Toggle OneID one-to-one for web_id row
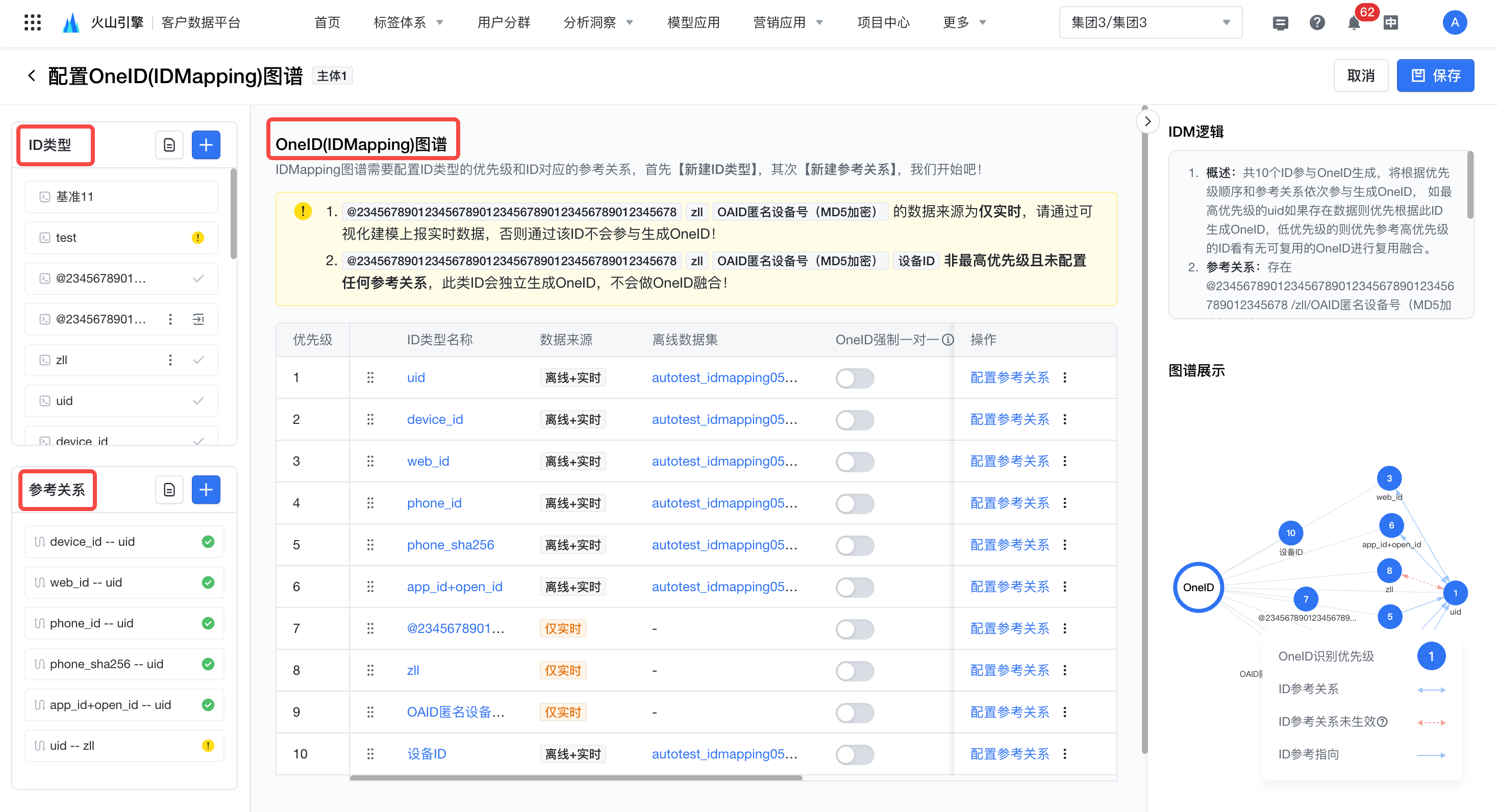The height and width of the screenshot is (812, 1498). [855, 462]
